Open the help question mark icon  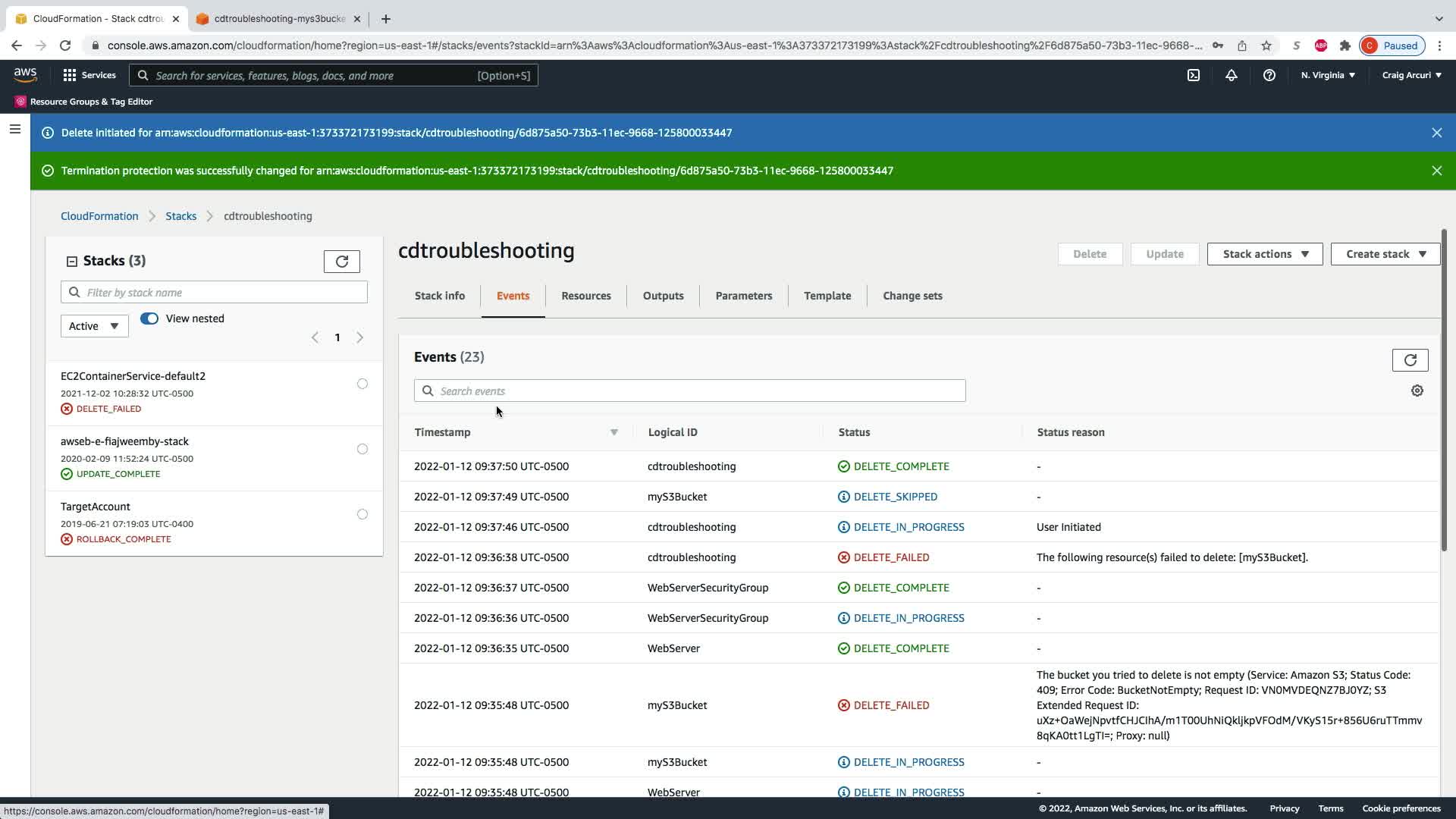[x=1269, y=75]
